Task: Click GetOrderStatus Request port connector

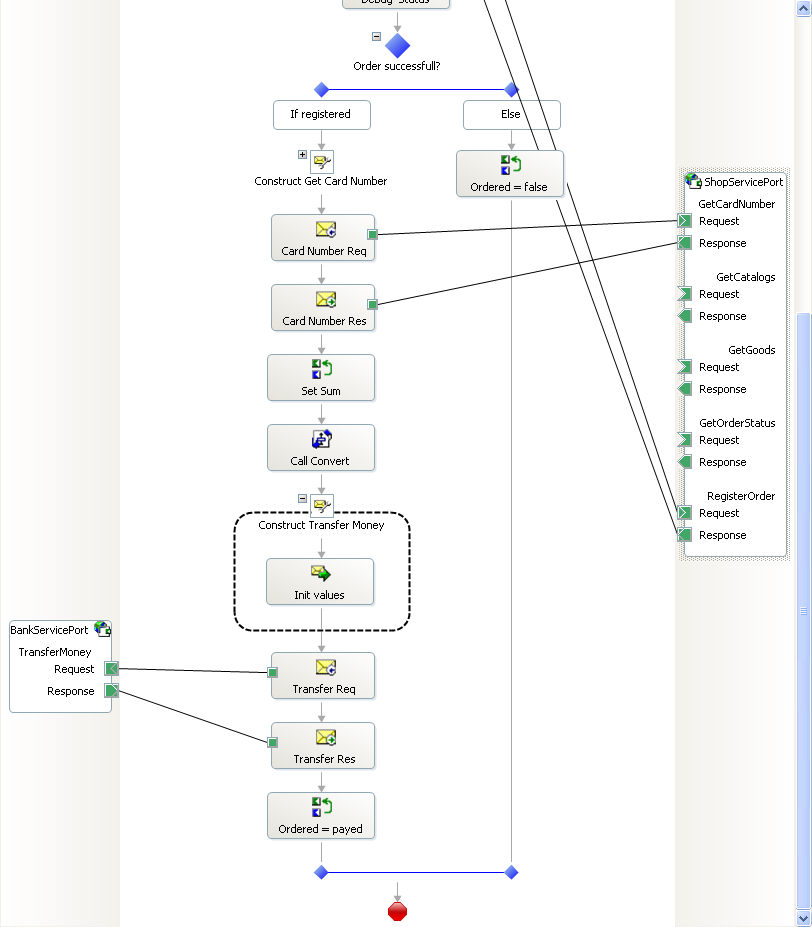Action: 684,440
